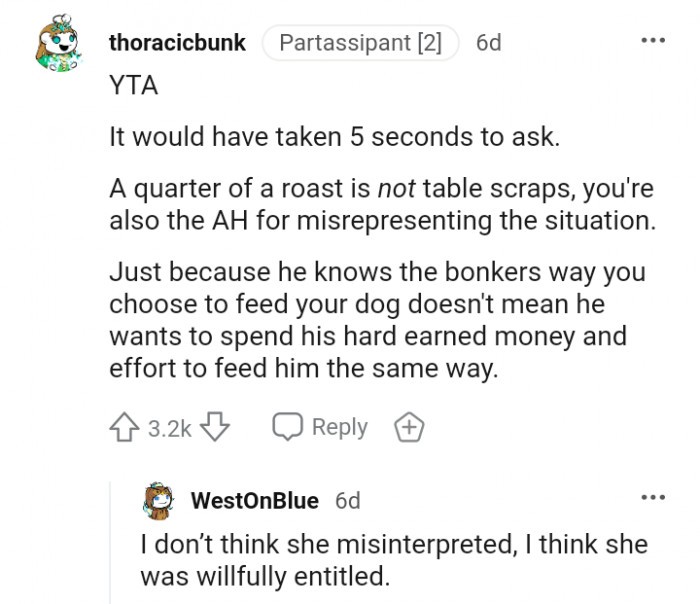This screenshot has width=700, height=604.
Task: Visit the WestOnBlue username link
Action: tap(254, 500)
